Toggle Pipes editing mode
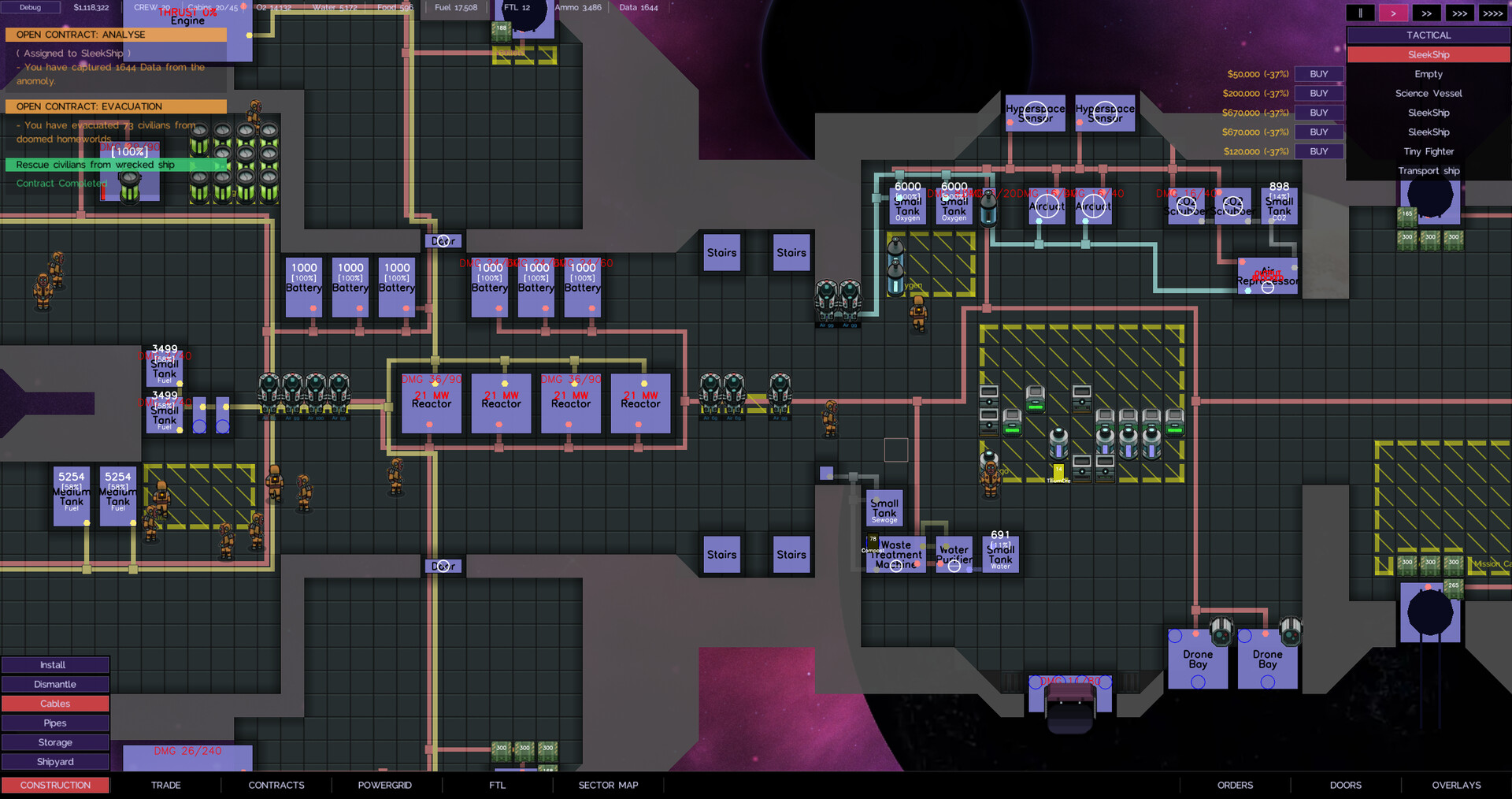The width and height of the screenshot is (1512, 799). (55, 723)
